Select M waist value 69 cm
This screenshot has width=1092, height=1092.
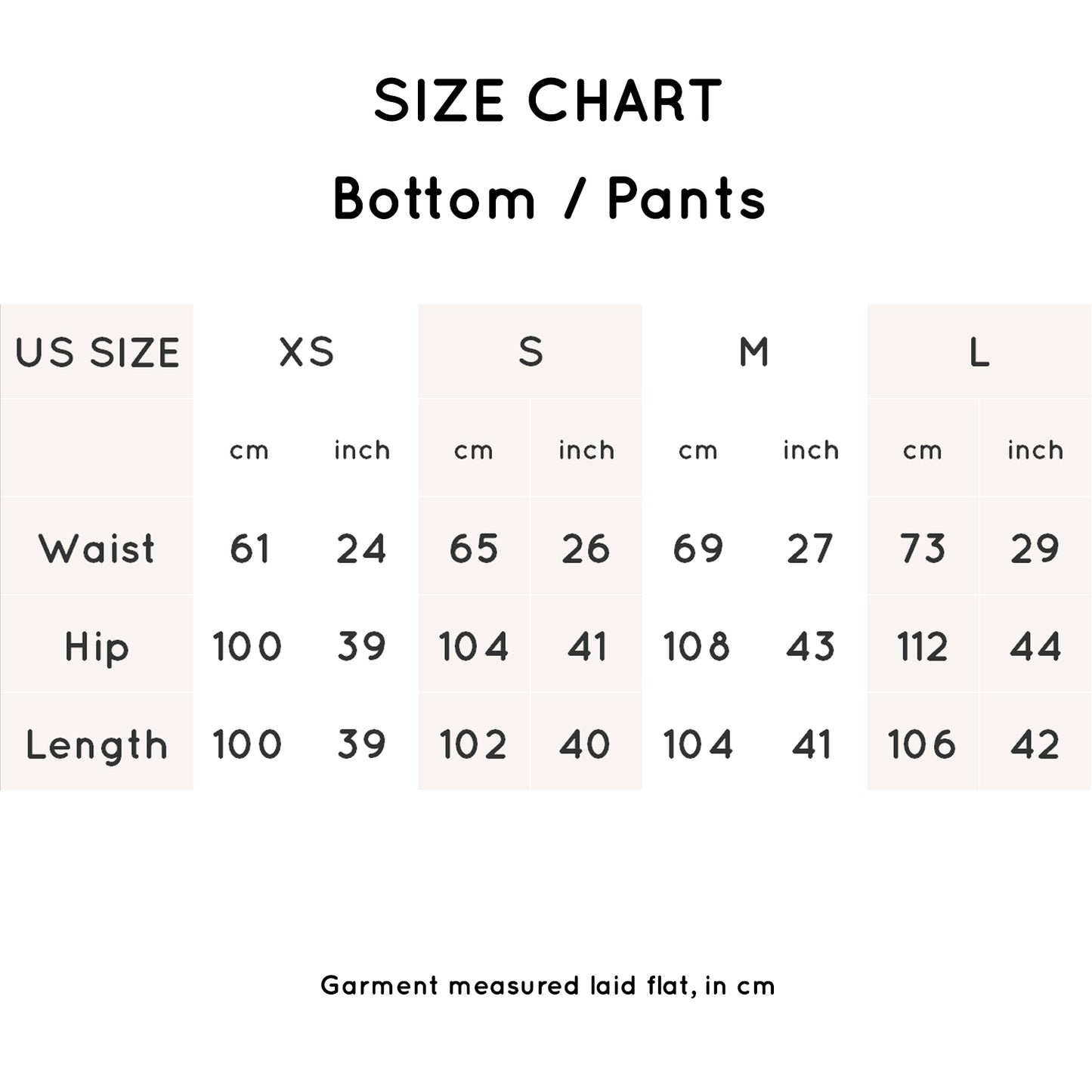tap(698, 549)
